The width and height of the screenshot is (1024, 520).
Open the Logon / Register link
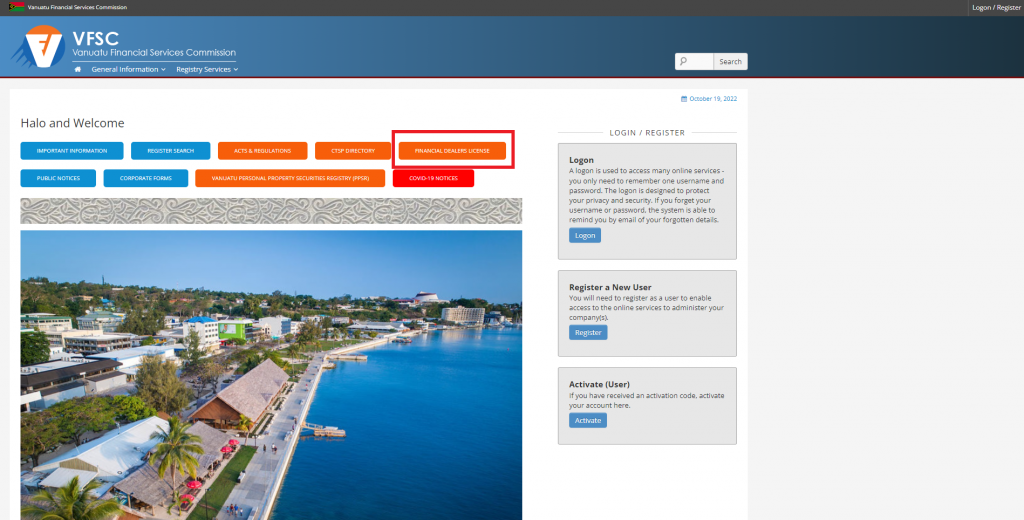pos(995,7)
